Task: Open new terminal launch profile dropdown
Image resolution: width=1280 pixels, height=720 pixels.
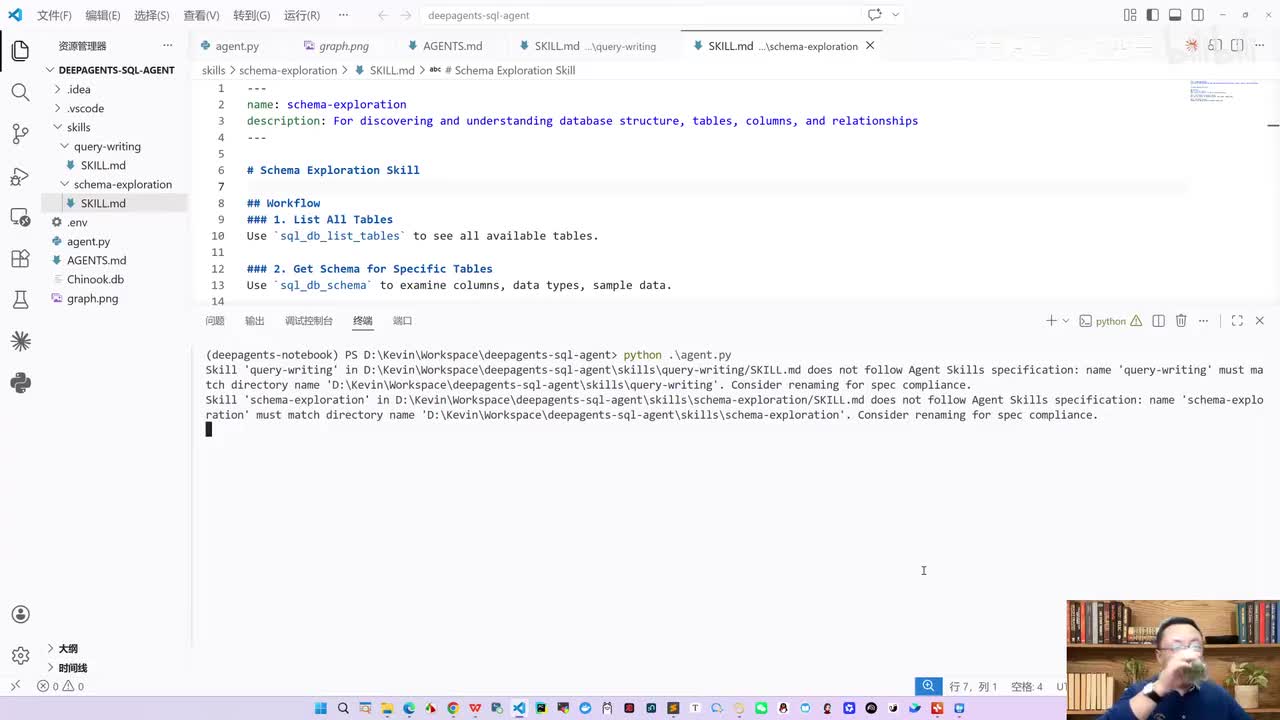Action: [1066, 321]
